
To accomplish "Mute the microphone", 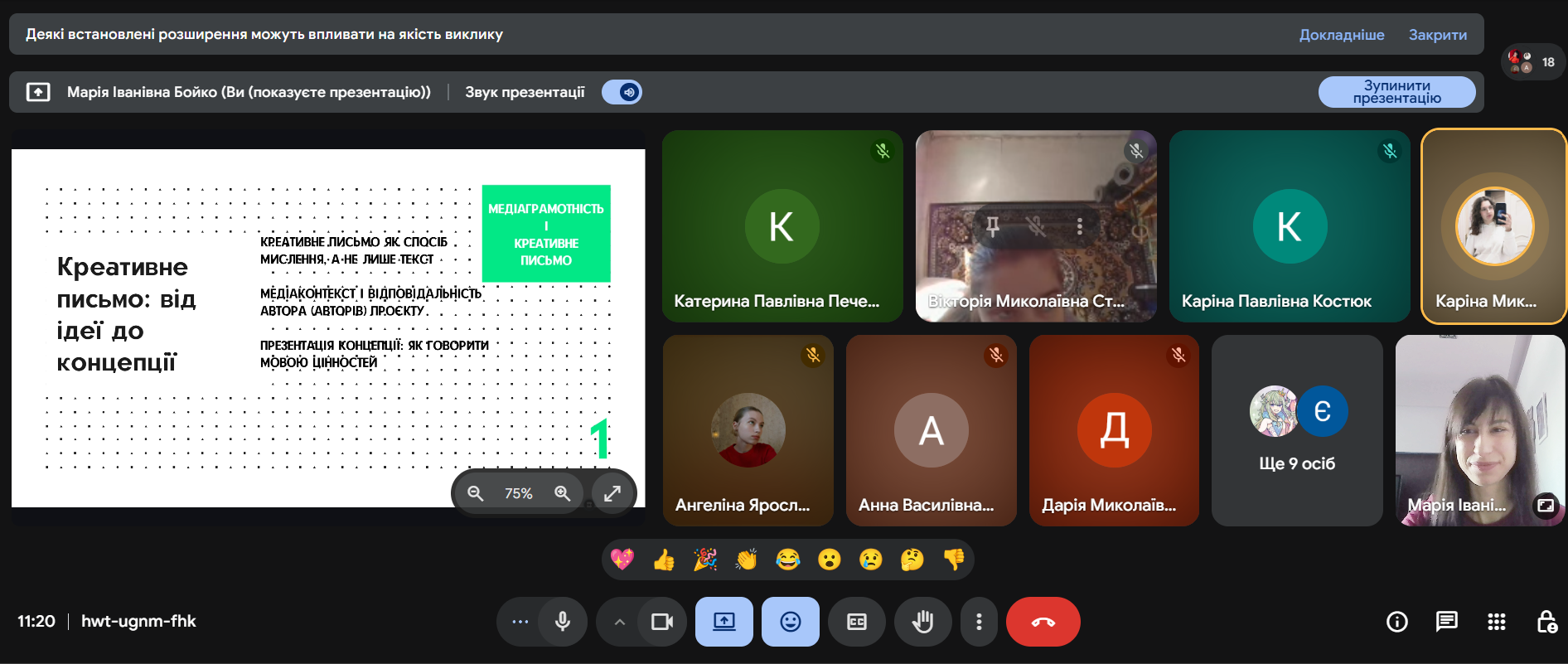I will pos(563,622).
